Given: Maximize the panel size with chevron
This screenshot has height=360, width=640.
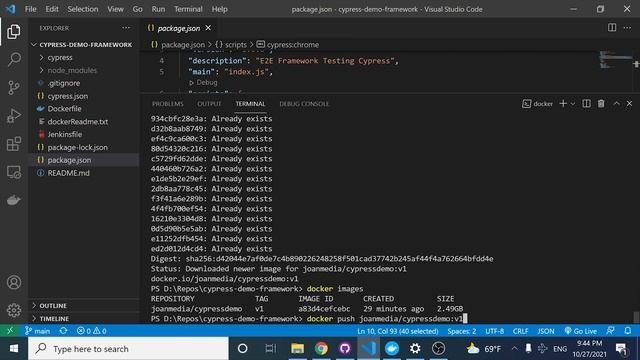Looking at the screenshot, I should click(616, 104).
